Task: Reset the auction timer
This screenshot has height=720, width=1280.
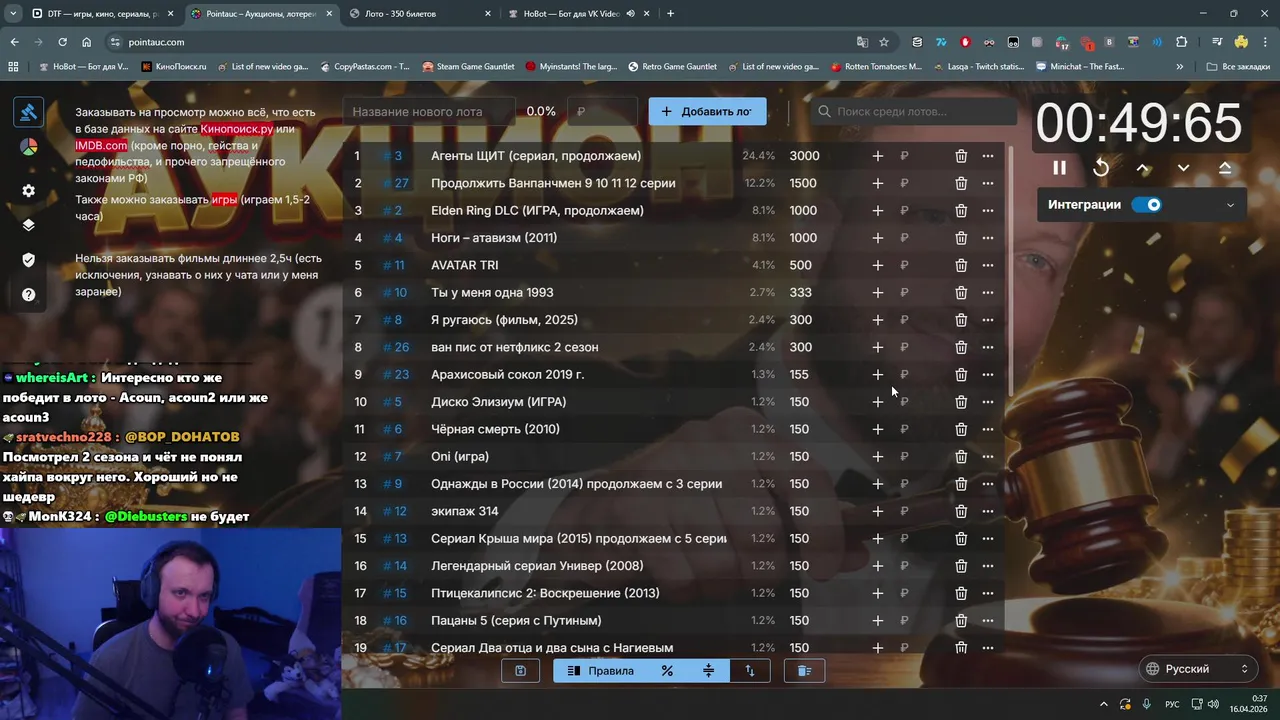Action: pos(1101,168)
